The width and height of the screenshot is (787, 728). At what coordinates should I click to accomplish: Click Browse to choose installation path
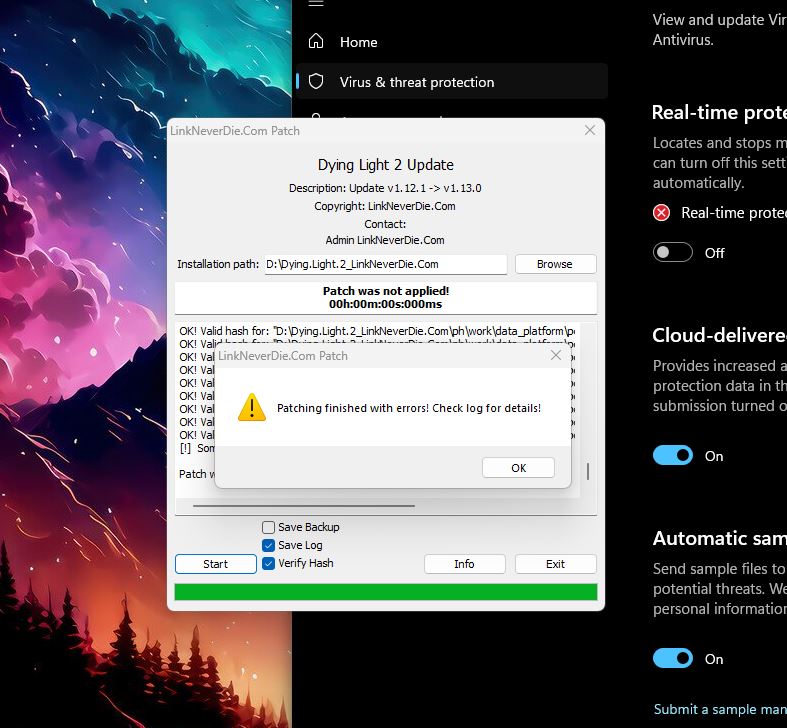pyautogui.click(x=555, y=264)
